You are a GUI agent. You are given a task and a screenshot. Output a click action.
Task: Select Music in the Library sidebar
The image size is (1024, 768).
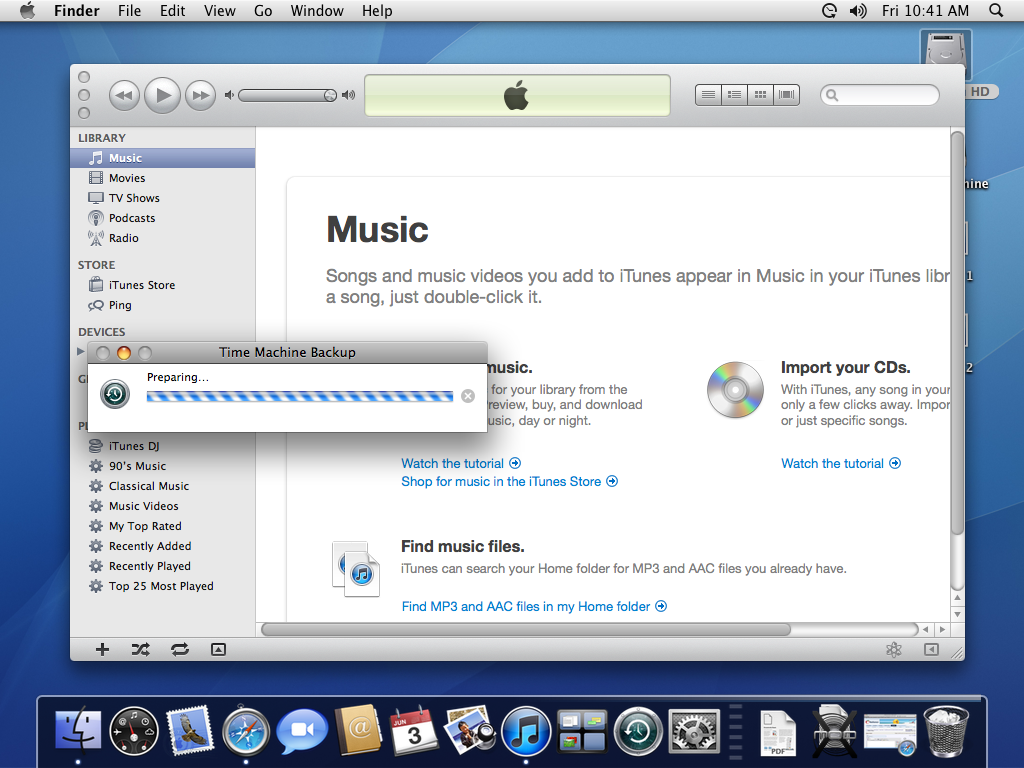(163, 158)
